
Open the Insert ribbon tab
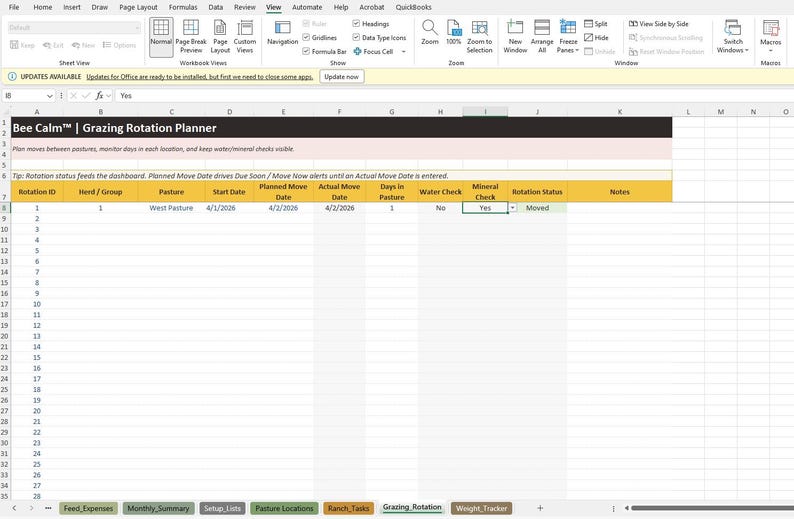tap(72, 7)
